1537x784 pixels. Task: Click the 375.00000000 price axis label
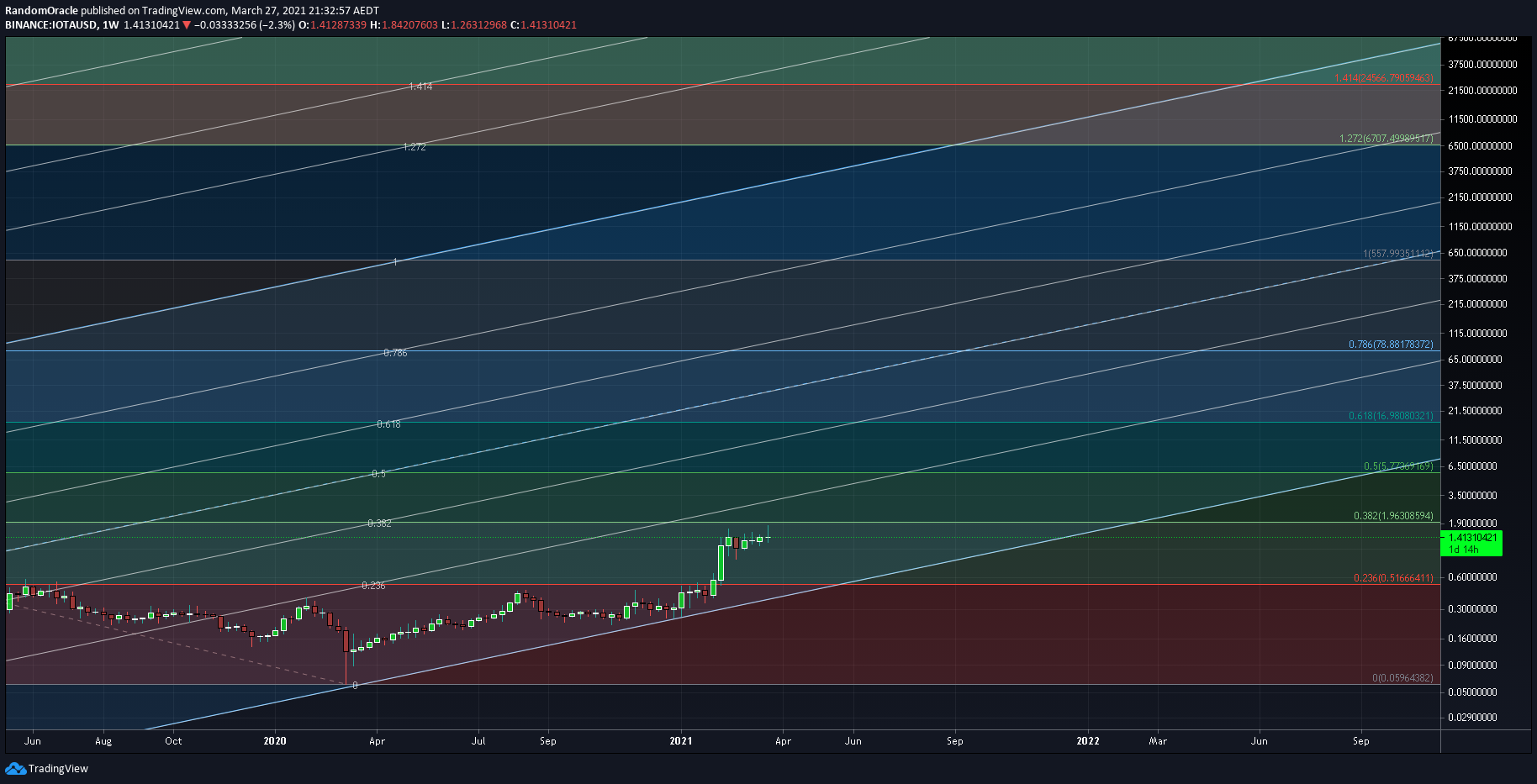[1477, 279]
